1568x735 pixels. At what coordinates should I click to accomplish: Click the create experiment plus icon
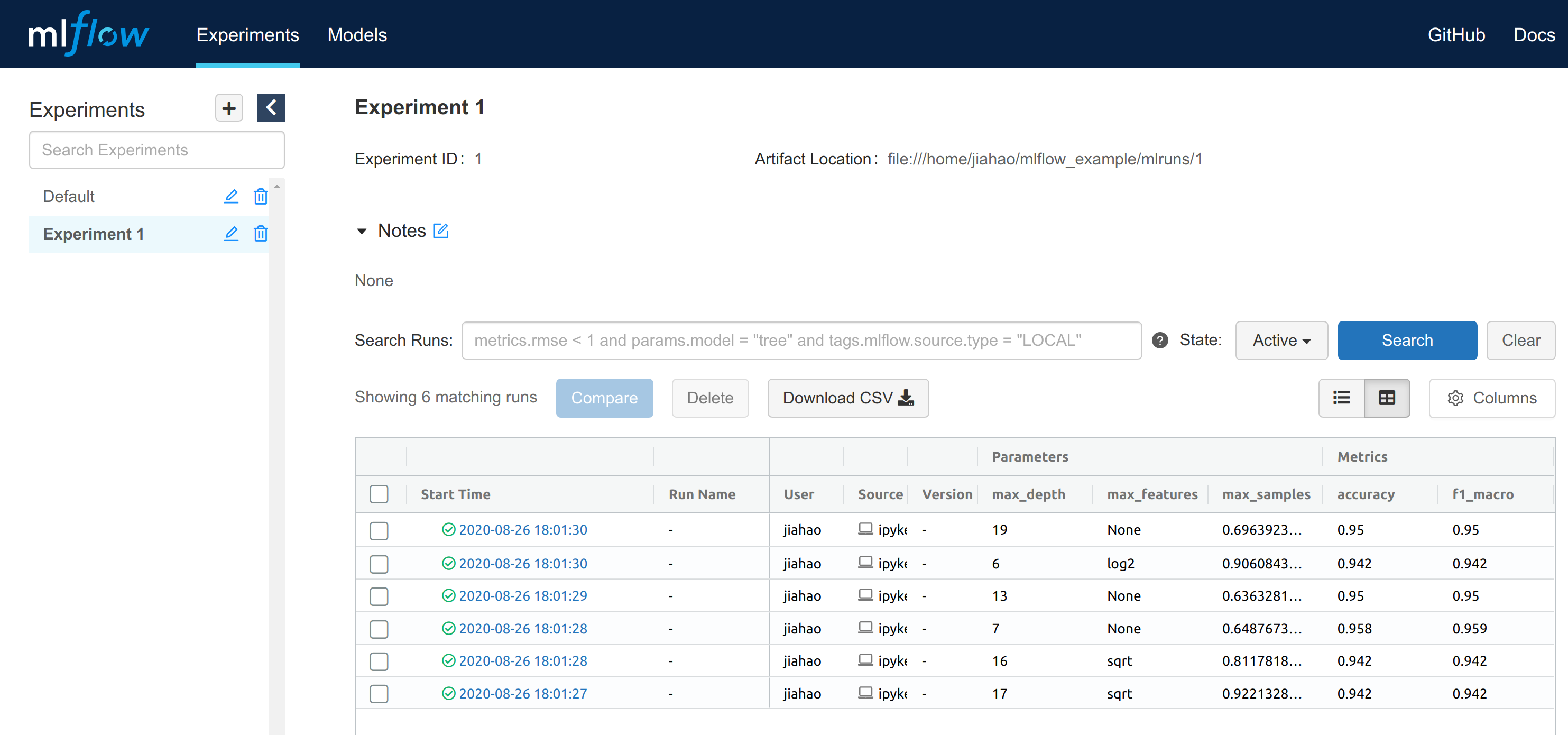point(229,108)
